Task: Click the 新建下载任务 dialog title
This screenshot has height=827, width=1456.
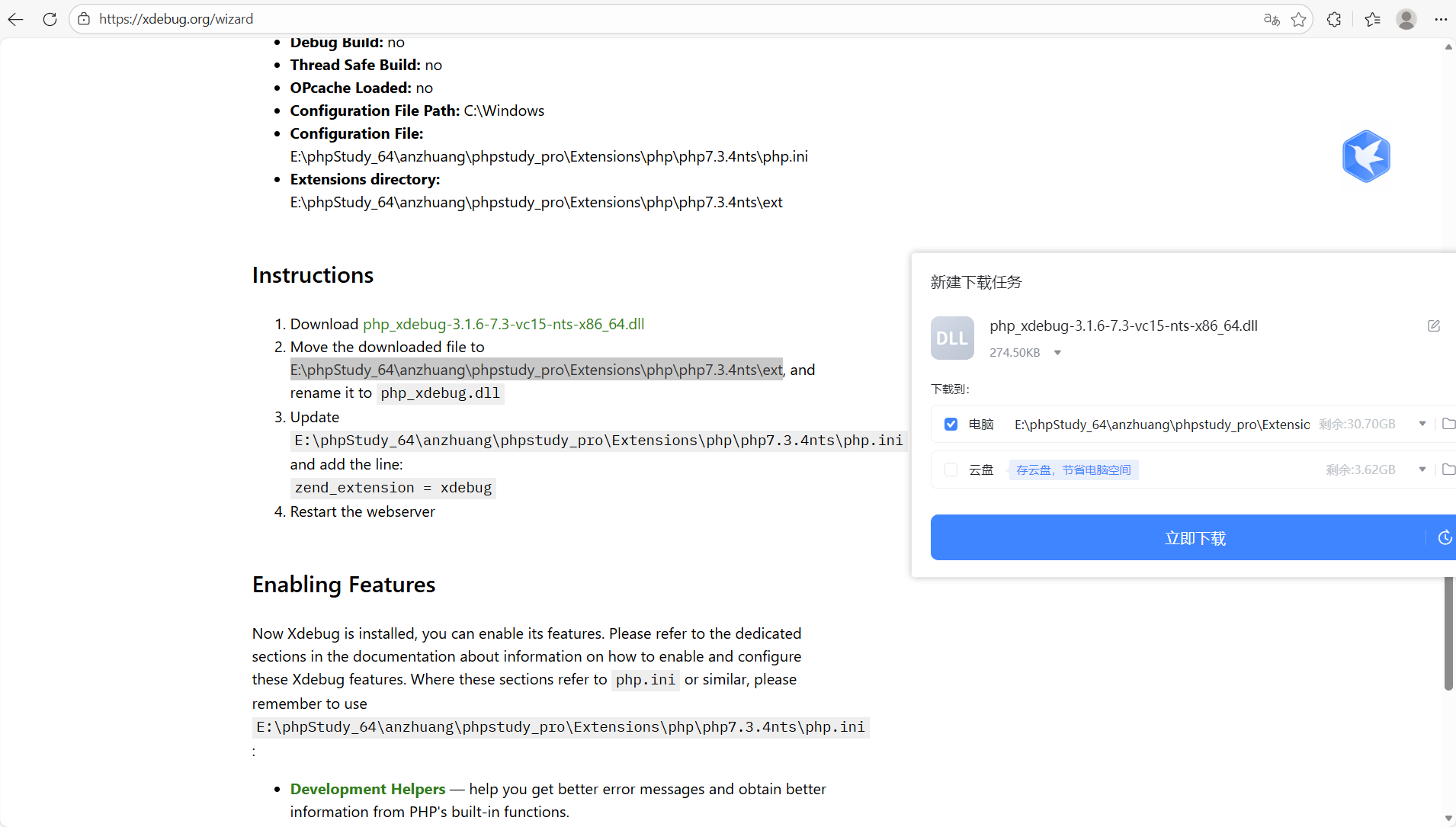Action: pos(976,282)
